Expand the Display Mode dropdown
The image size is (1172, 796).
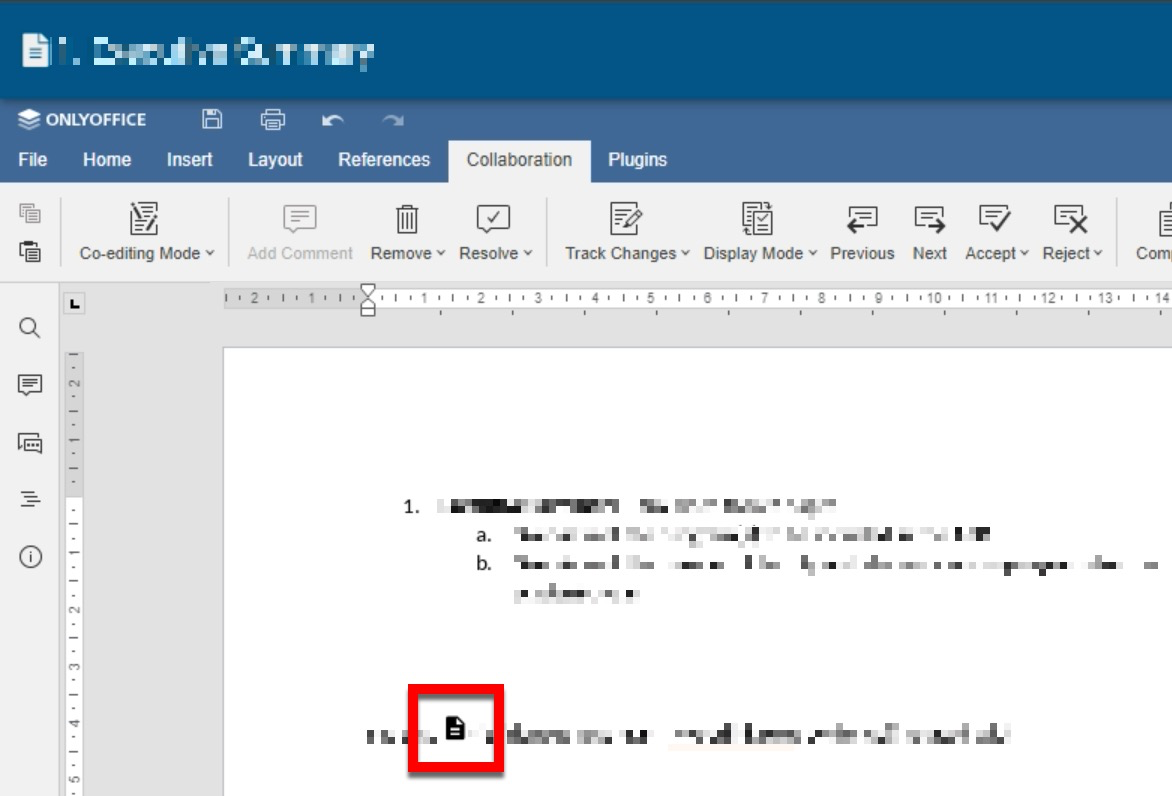[760, 253]
